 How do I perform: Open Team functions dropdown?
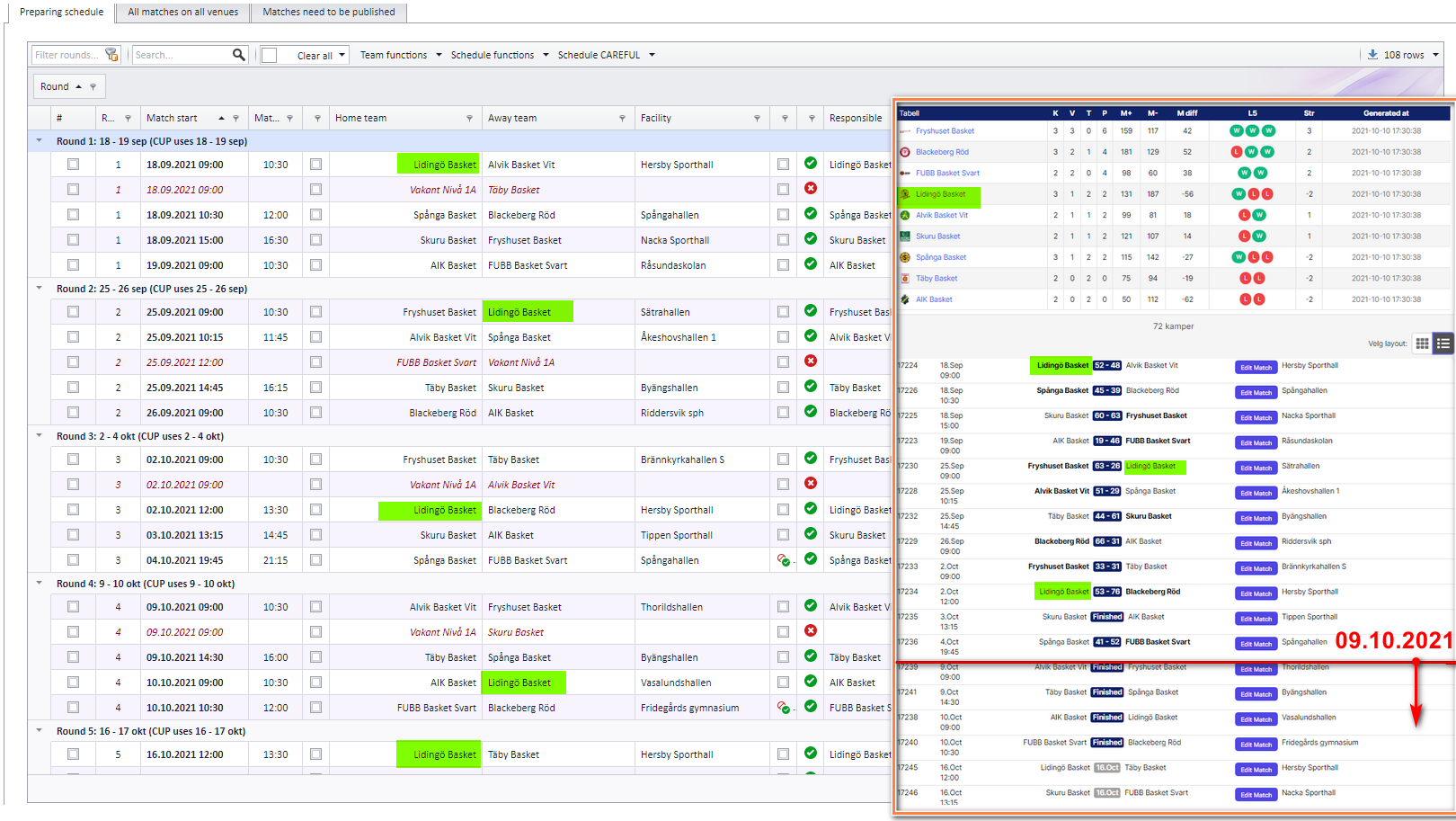click(x=401, y=55)
